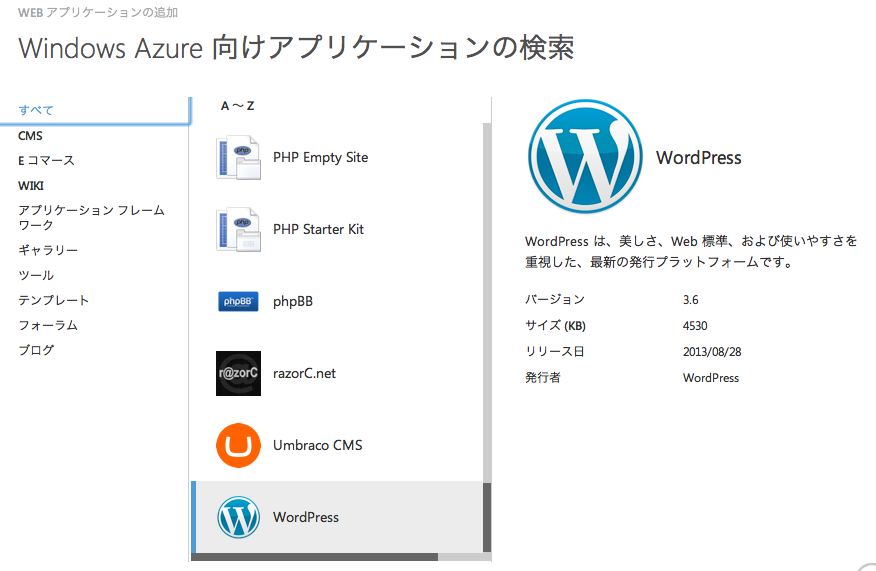Click the orange Umbraco CMS icon
Image resolution: width=876 pixels, height=571 pixels.
(x=239, y=445)
